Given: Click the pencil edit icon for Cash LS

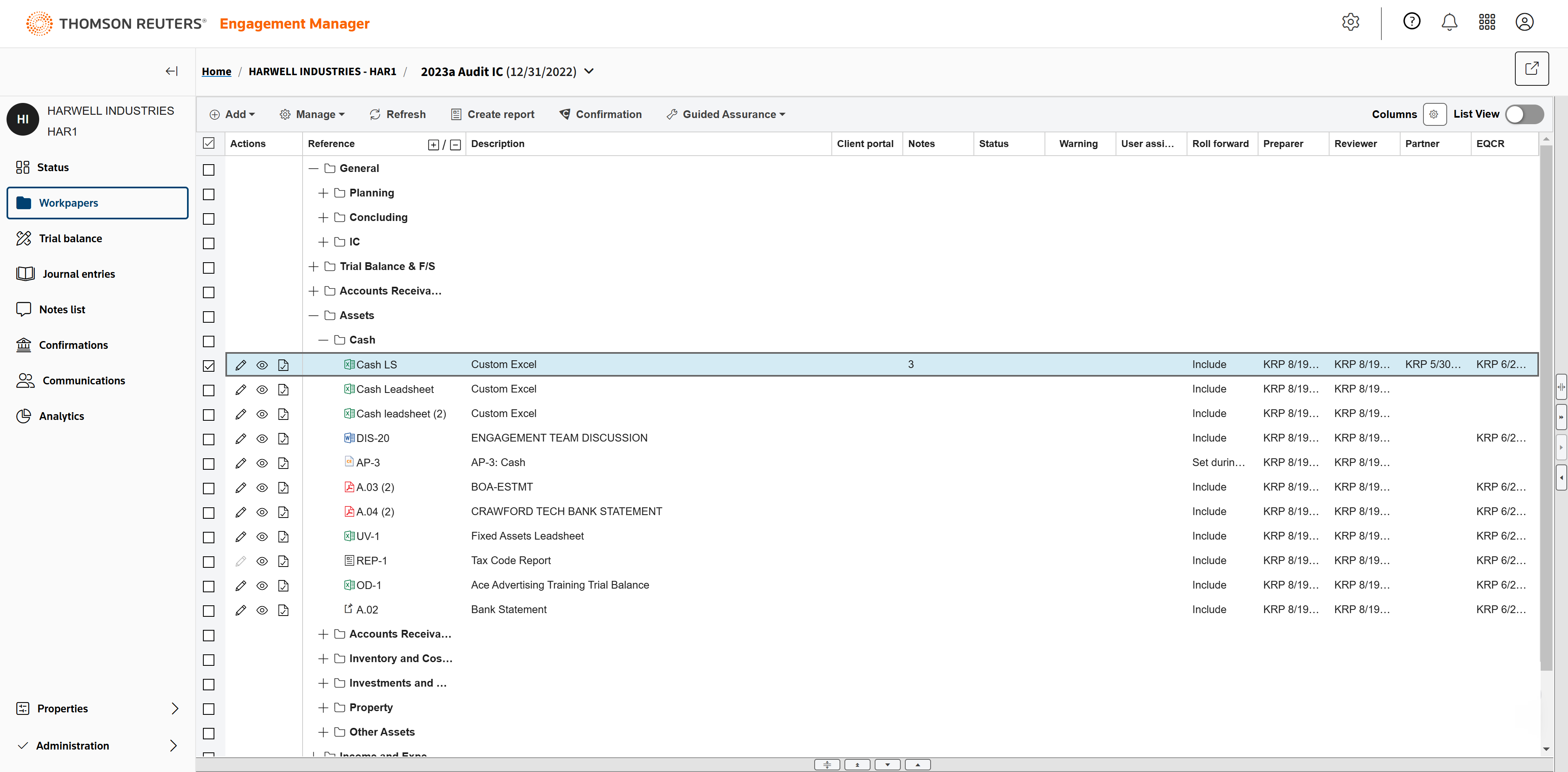Looking at the screenshot, I should pyautogui.click(x=241, y=365).
